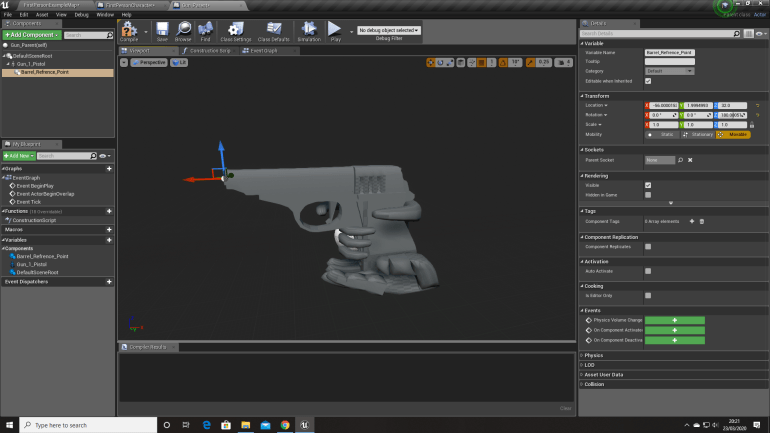Add a new function with plus icon

(x=109, y=211)
